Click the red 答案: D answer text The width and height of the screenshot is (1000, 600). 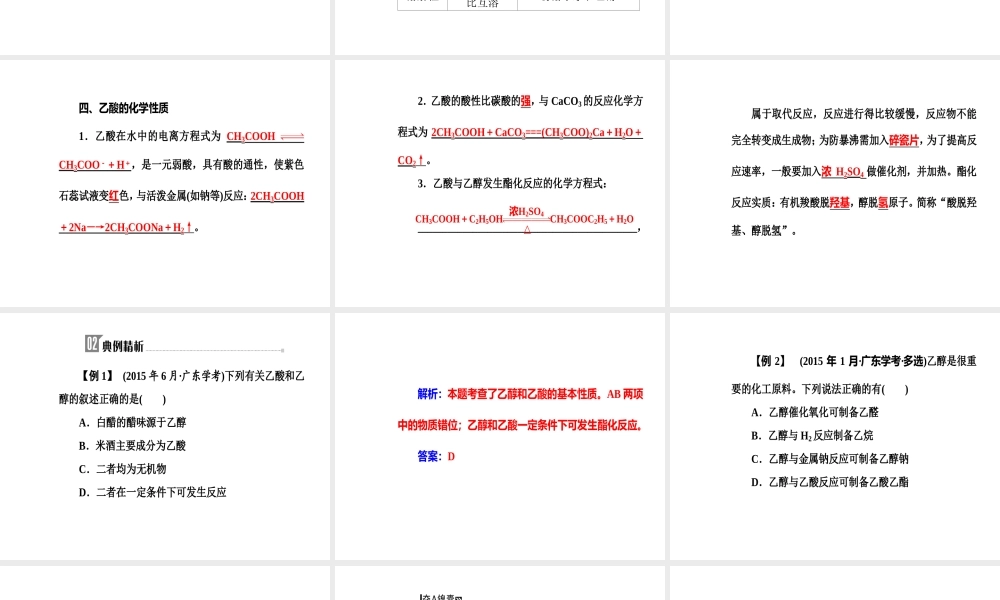click(x=437, y=456)
